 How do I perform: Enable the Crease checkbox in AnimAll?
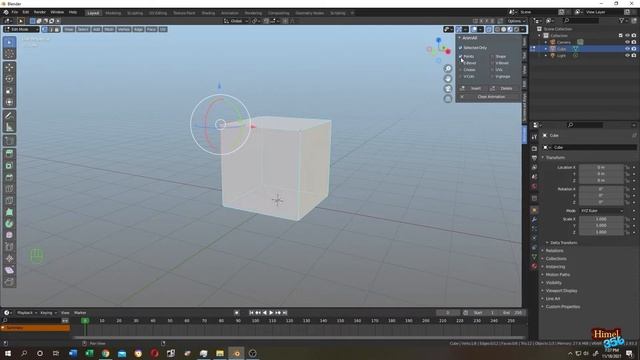point(460,70)
